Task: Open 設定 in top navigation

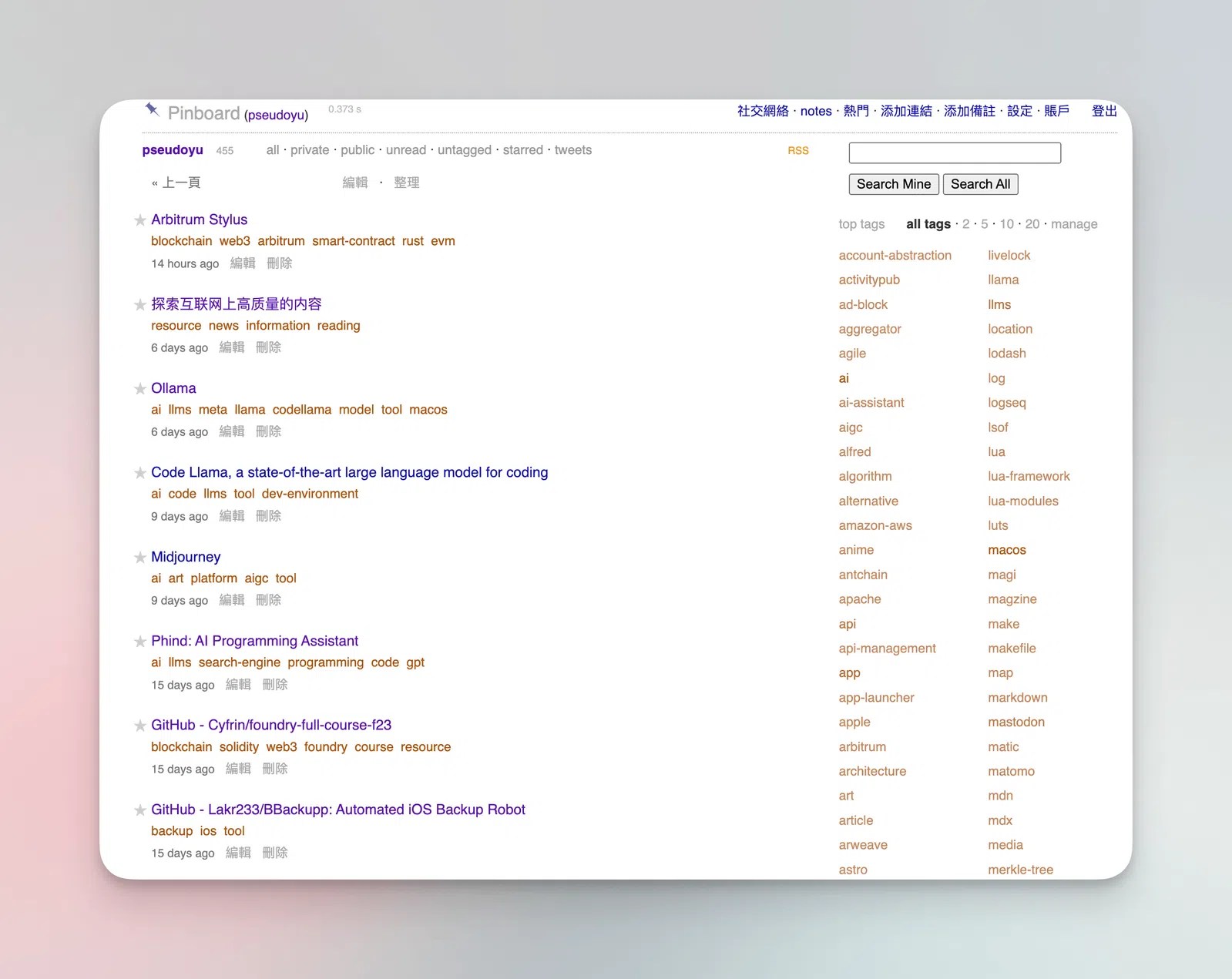Action: point(1019,111)
